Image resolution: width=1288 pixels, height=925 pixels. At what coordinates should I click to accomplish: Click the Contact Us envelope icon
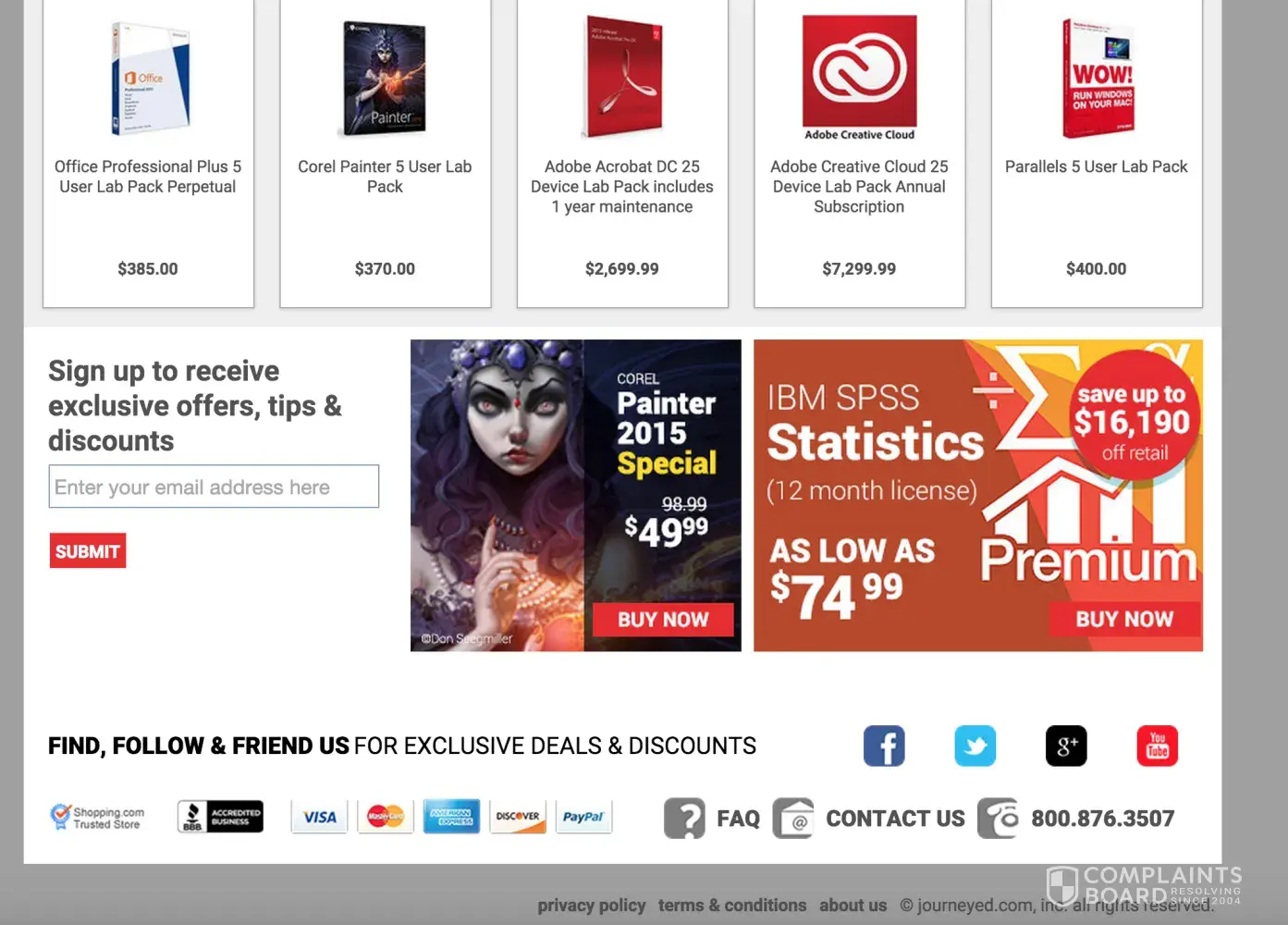click(x=793, y=819)
